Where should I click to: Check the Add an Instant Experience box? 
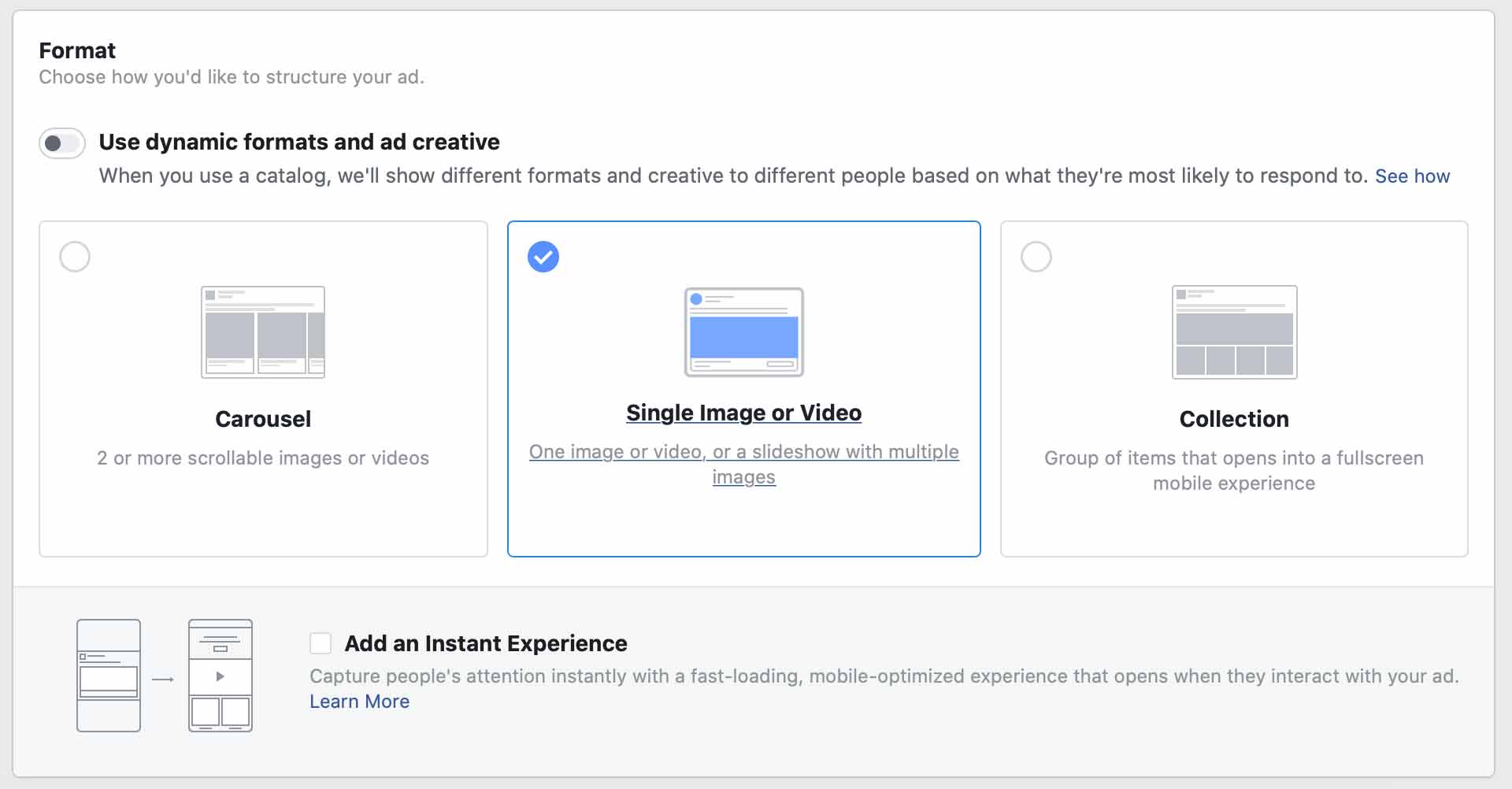(x=321, y=643)
